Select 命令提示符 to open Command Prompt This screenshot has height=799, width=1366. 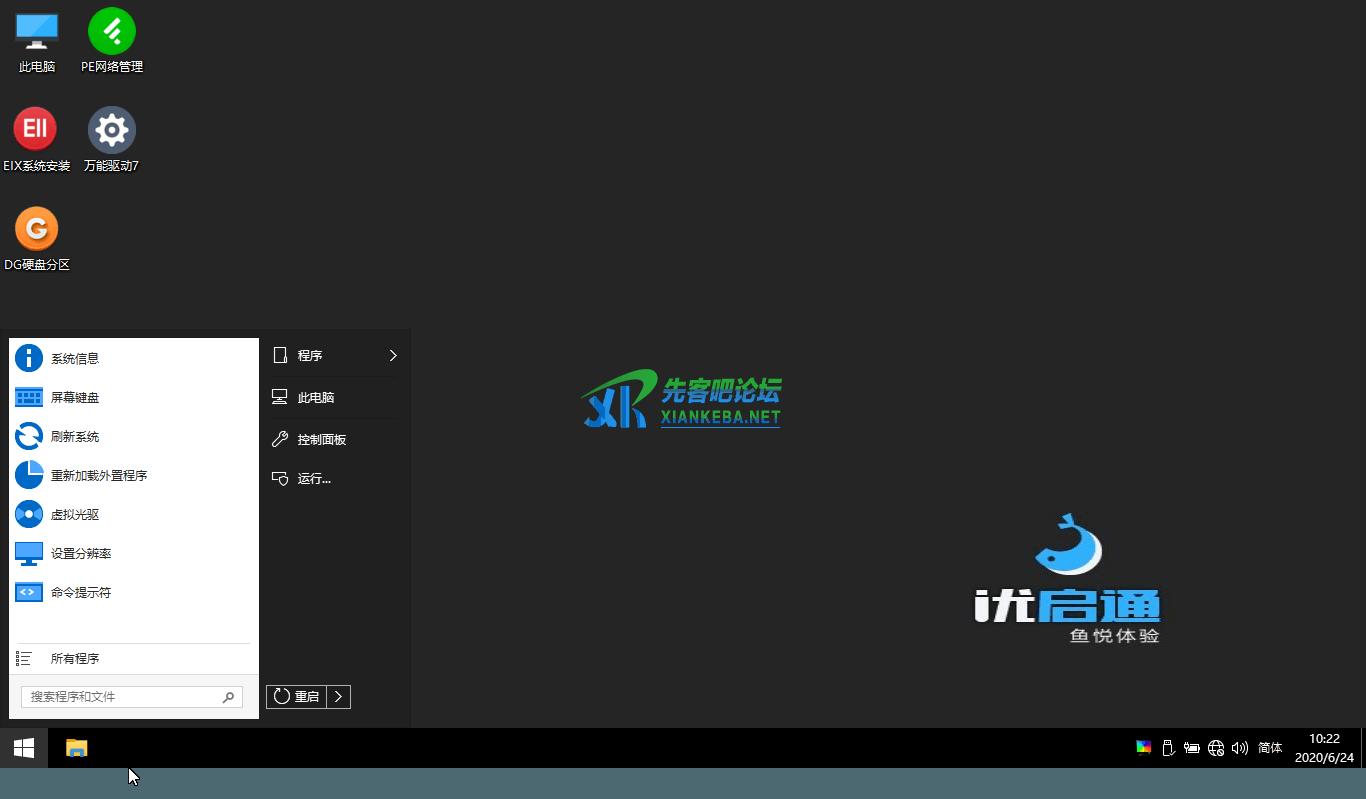pos(81,592)
